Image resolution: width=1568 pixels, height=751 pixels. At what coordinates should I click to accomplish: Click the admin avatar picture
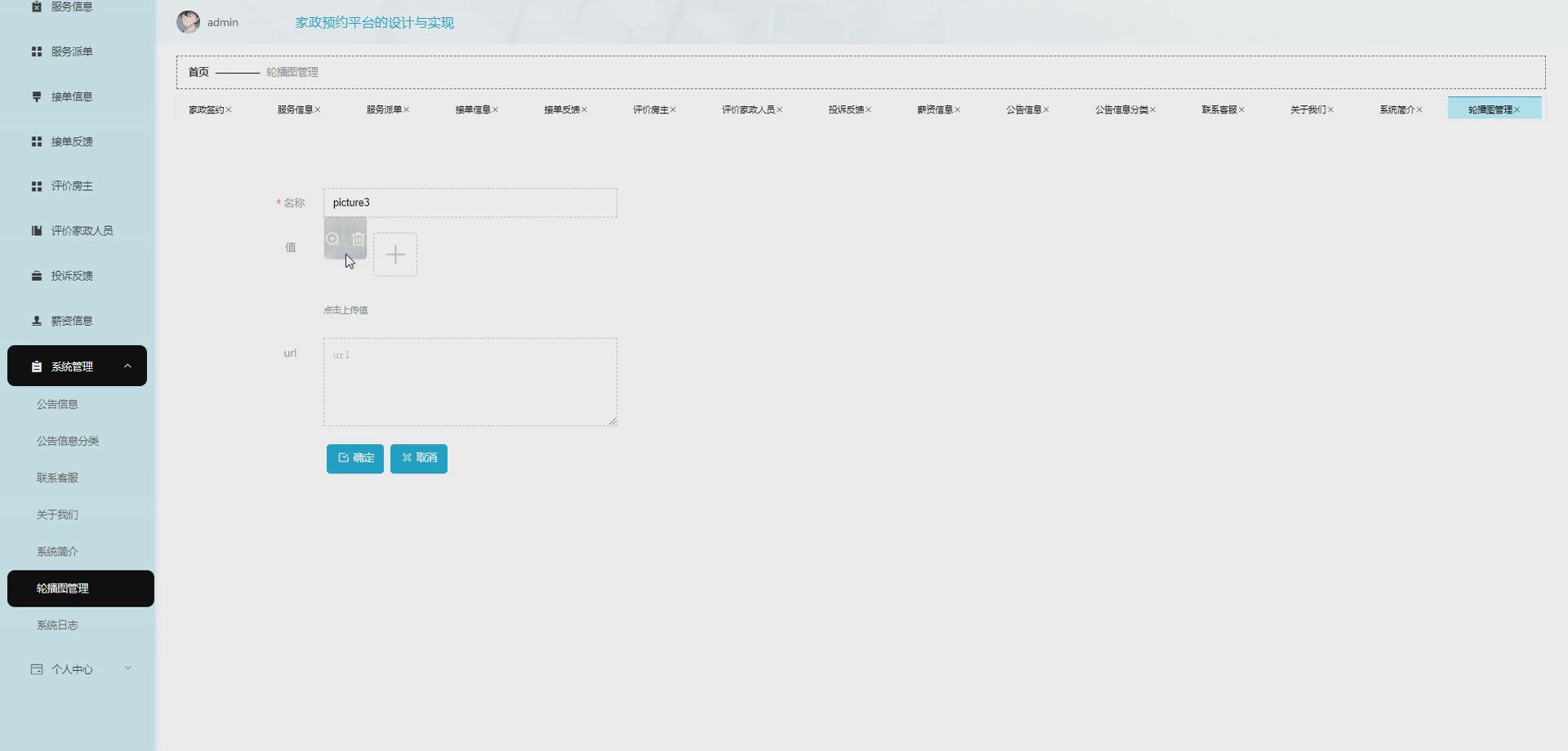tap(189, 22)
